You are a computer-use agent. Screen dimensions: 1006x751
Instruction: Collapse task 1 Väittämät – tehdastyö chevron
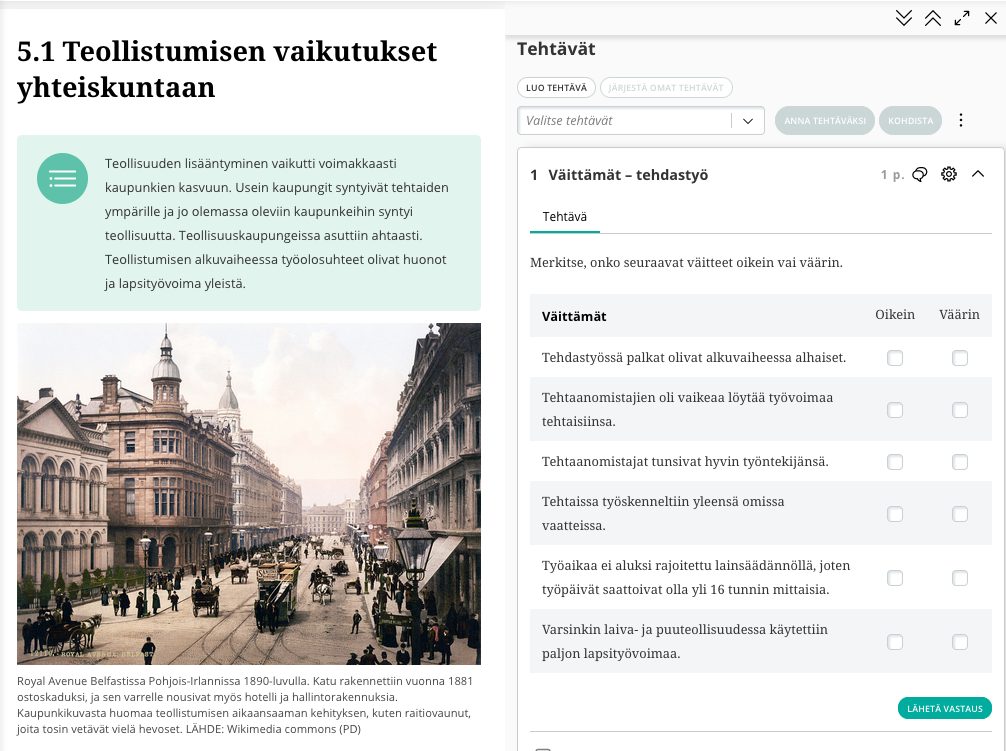pyautogui.click(x=978, y=175)
